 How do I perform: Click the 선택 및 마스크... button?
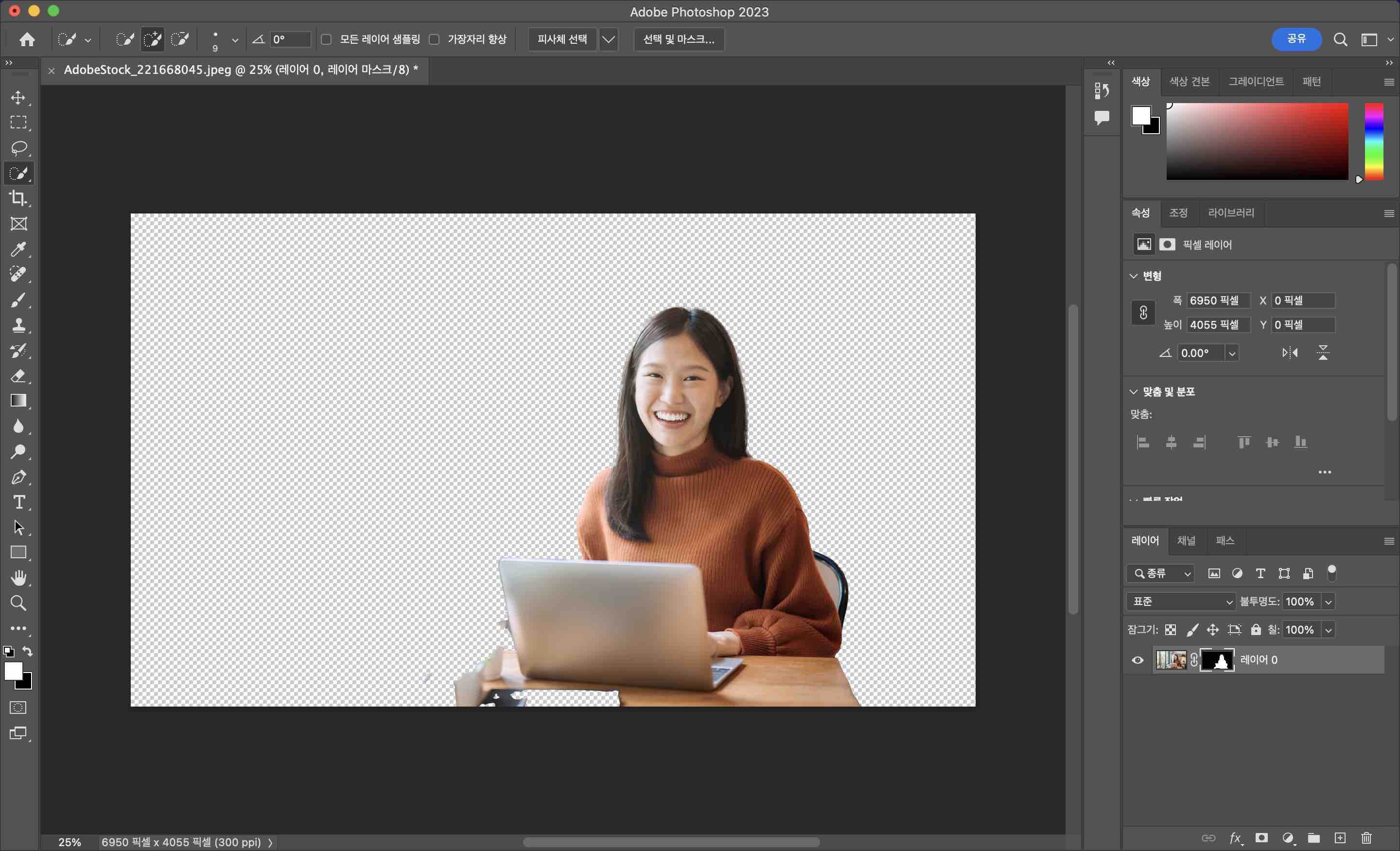click(x=679, y=39)
